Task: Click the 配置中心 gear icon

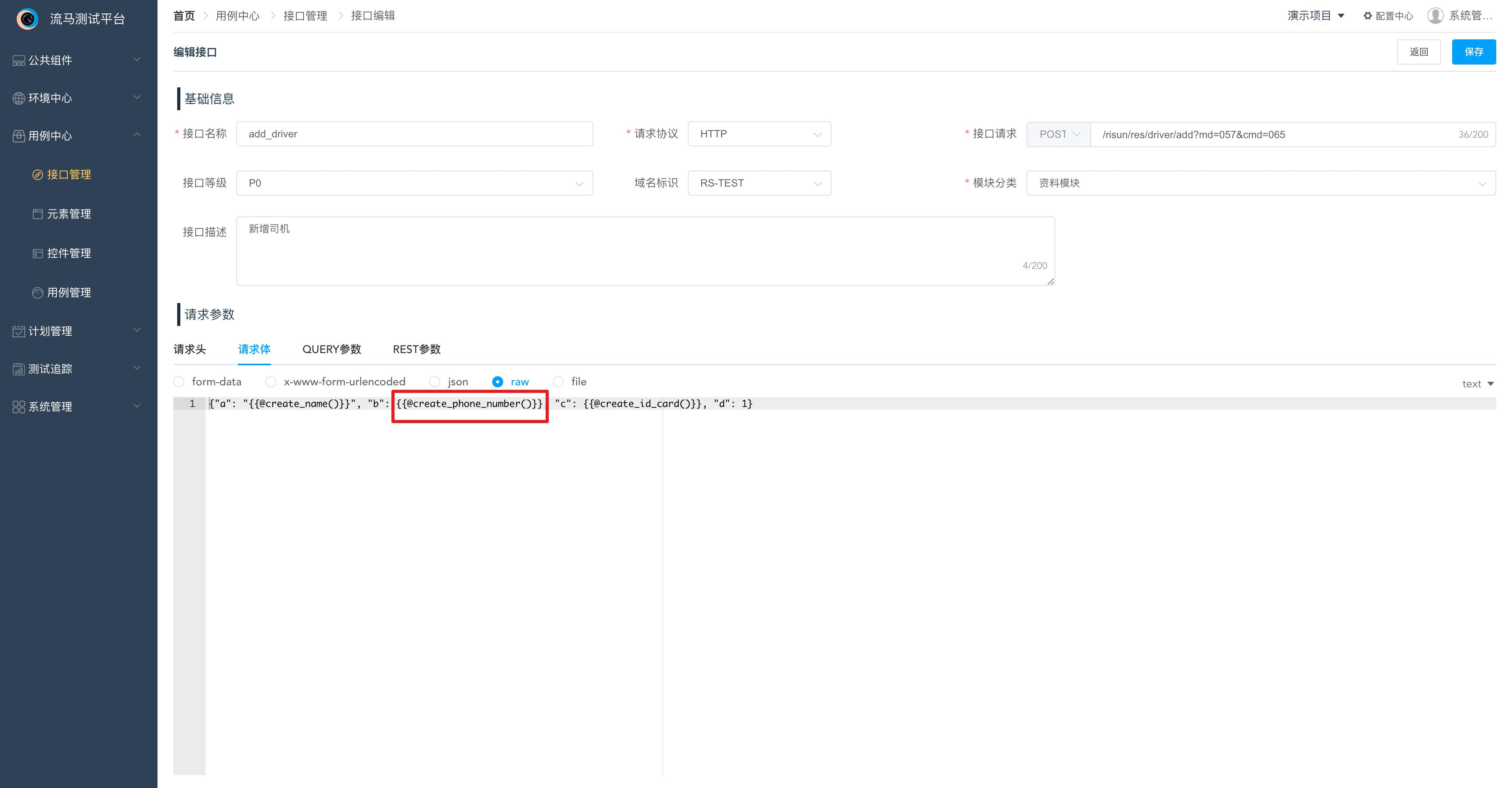Action: (1367, 16)
